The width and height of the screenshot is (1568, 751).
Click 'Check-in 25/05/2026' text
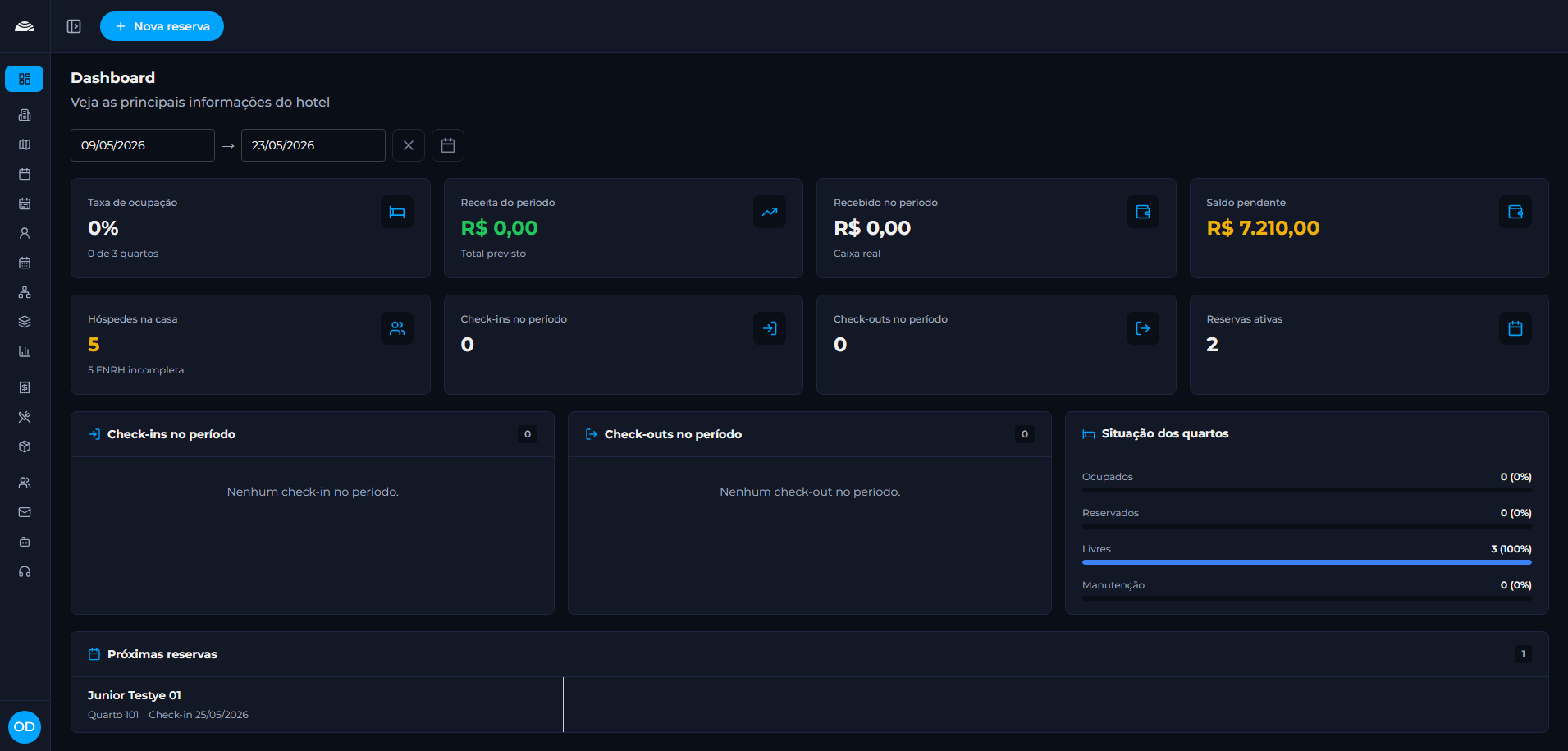[x=199, y=715]
